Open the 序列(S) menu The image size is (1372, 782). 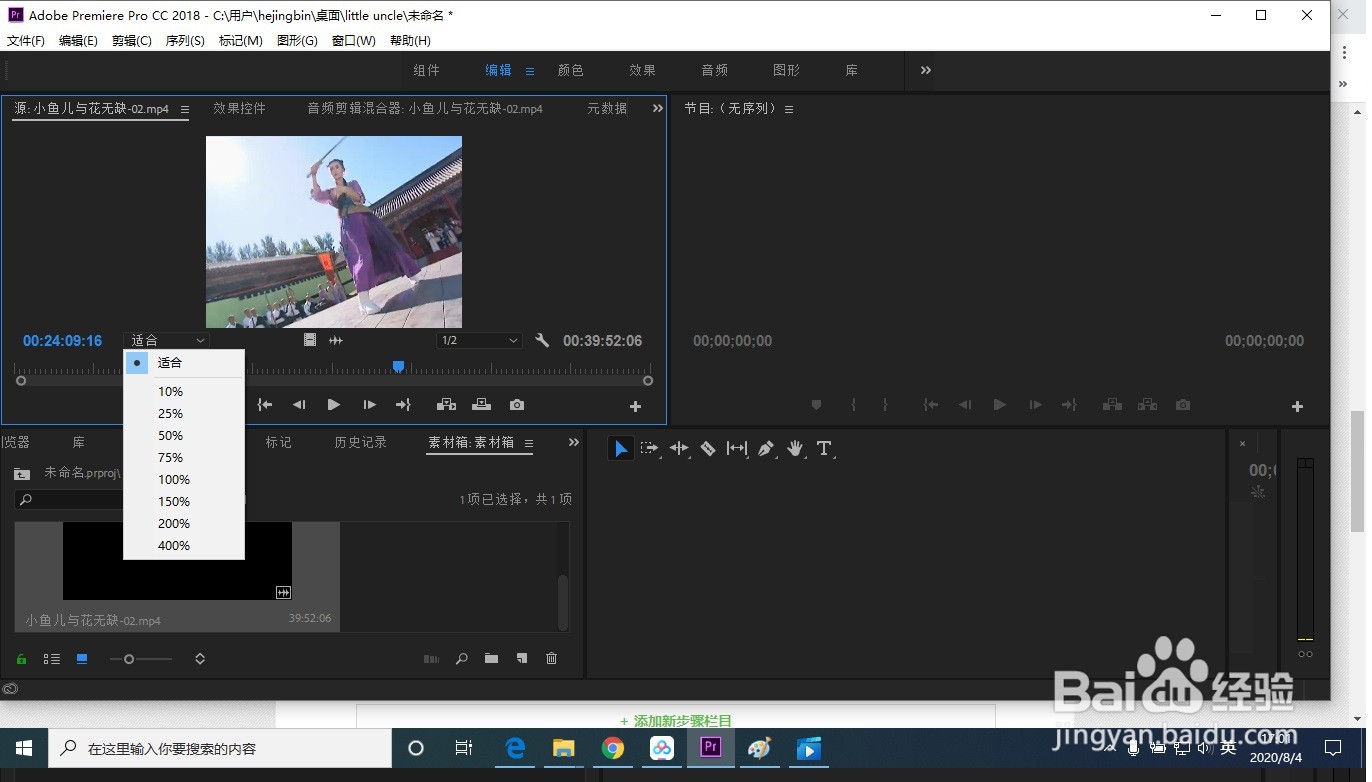[185, 41]
